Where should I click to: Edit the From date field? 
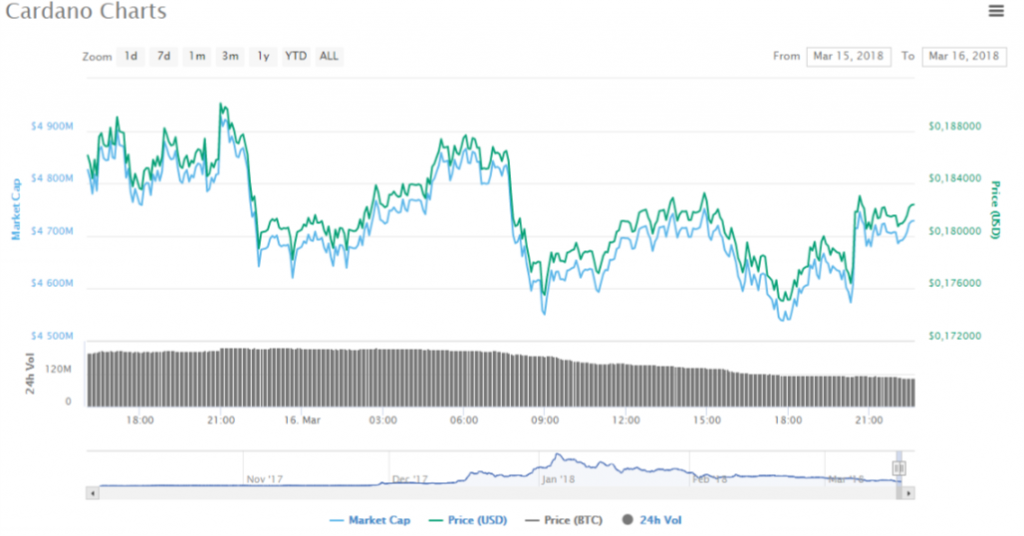848,56
